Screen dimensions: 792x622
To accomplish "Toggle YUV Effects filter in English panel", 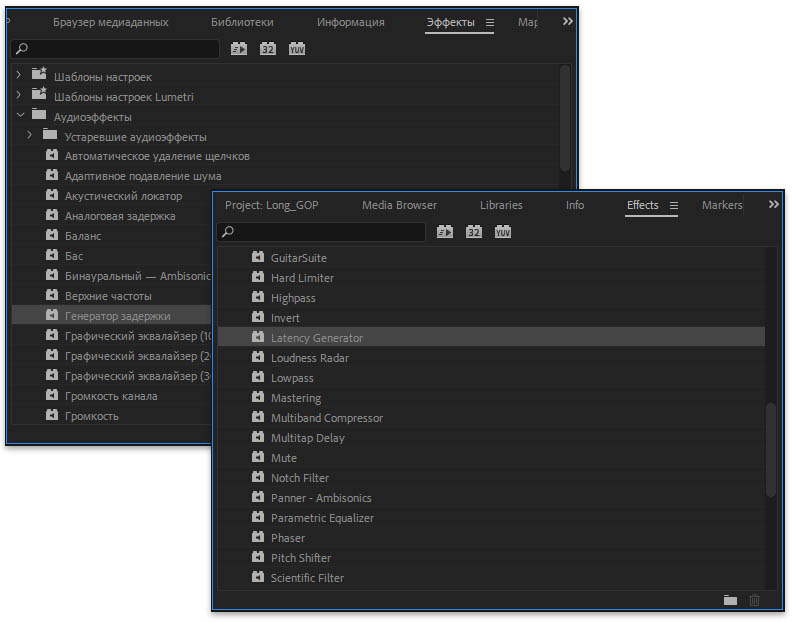I will 503,232.
